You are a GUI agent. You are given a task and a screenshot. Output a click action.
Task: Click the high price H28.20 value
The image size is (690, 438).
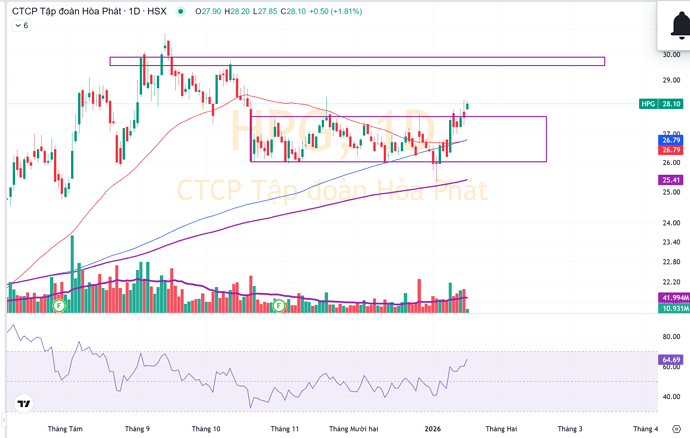(237, 11)
